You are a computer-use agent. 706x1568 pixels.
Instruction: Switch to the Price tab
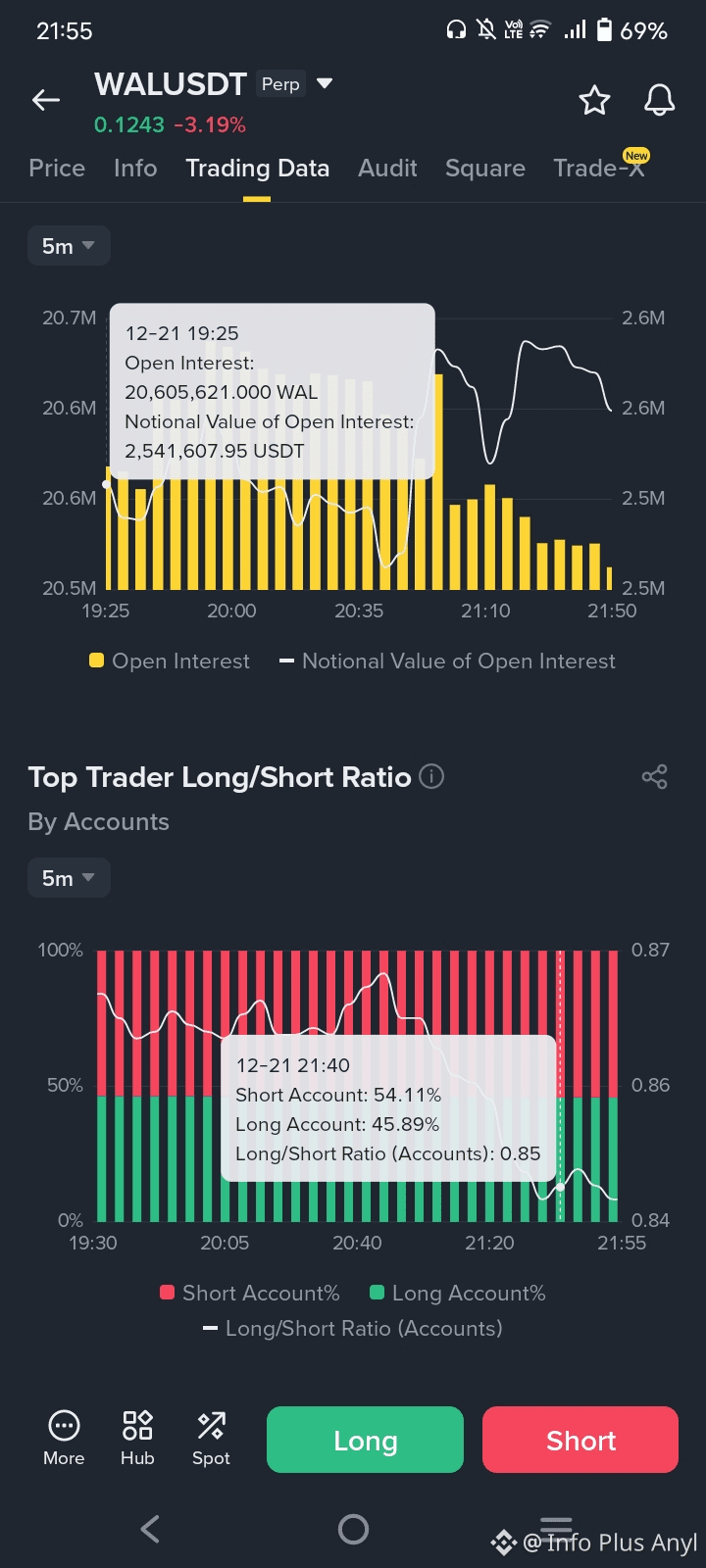coord(57,169)
